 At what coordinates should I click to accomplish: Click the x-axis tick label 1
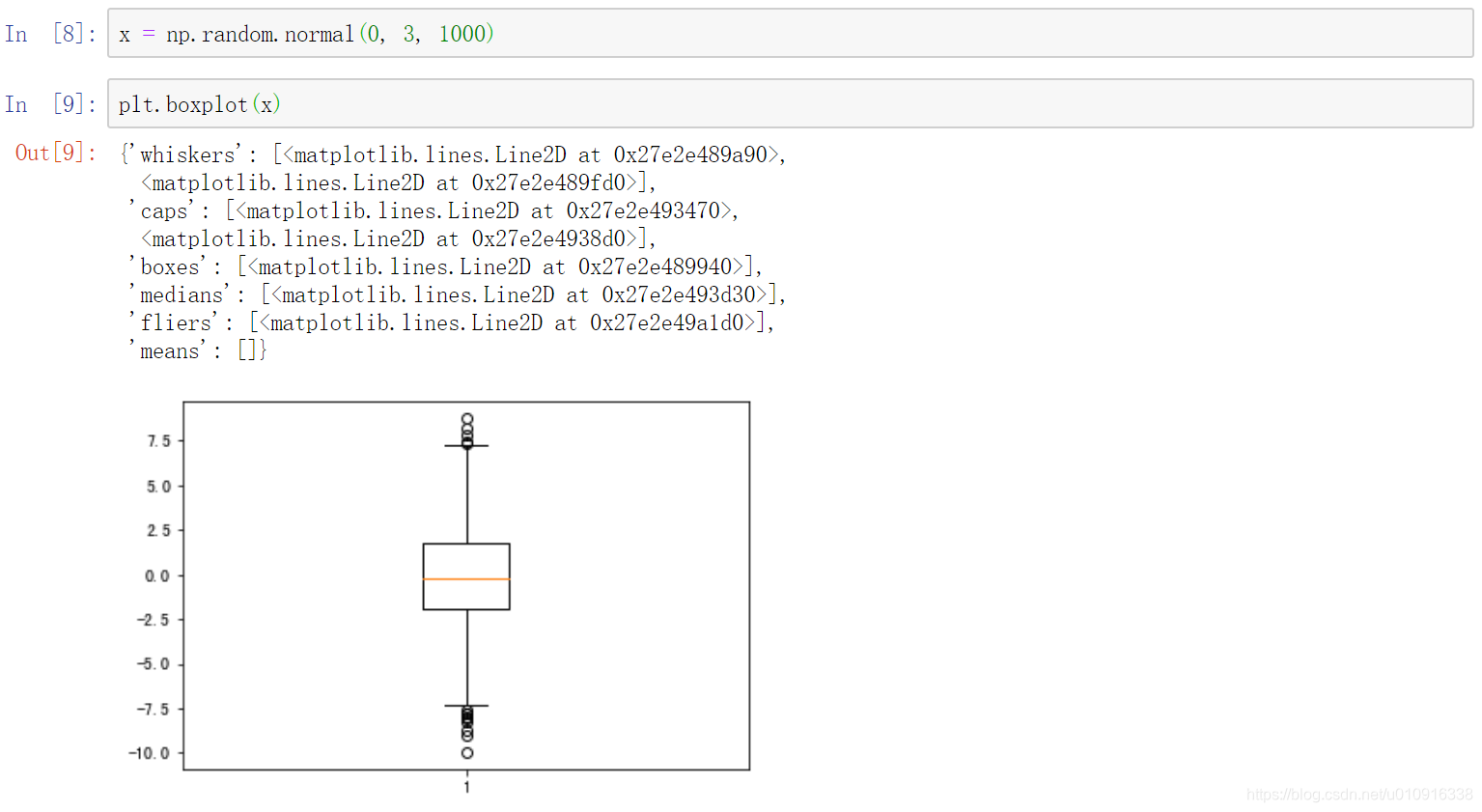click(x=467, y=788)
